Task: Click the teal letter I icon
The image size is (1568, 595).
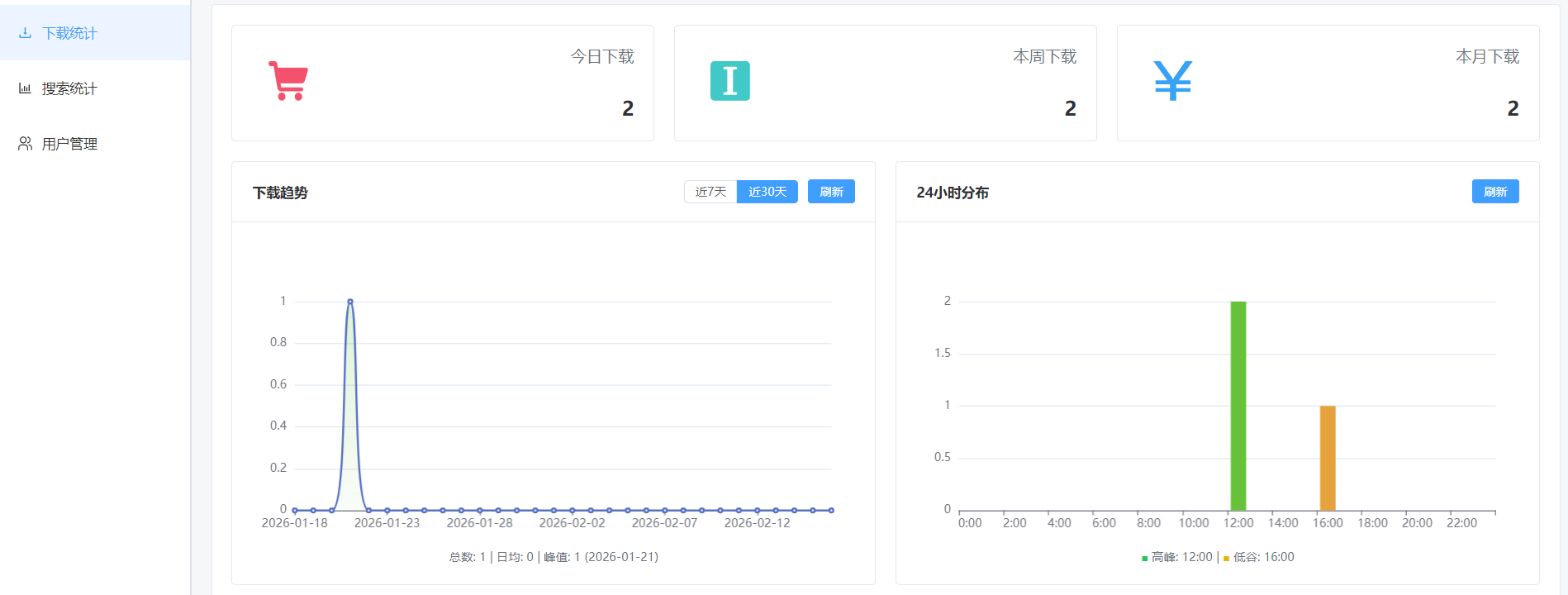Action: click(729, 81)
